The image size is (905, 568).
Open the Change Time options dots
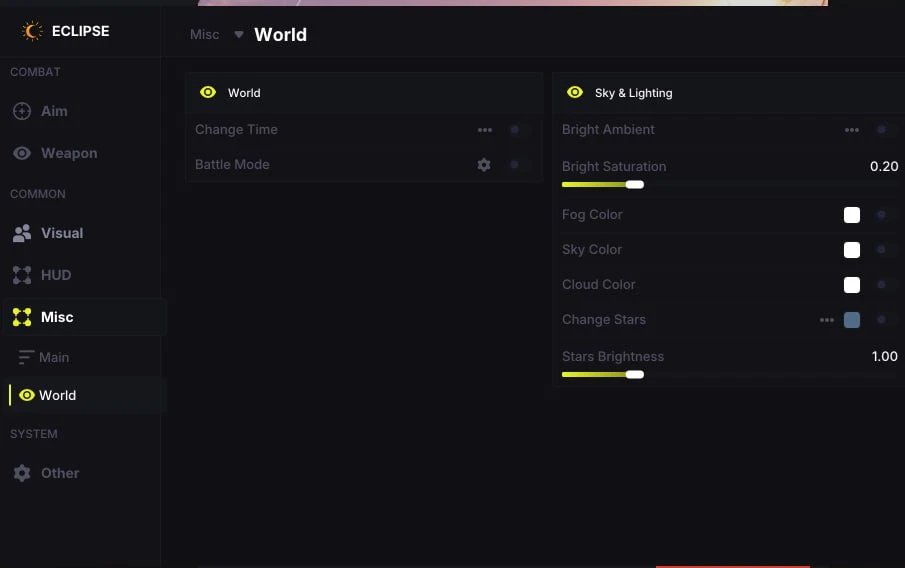pyautogui.click(x=485, y=130)
